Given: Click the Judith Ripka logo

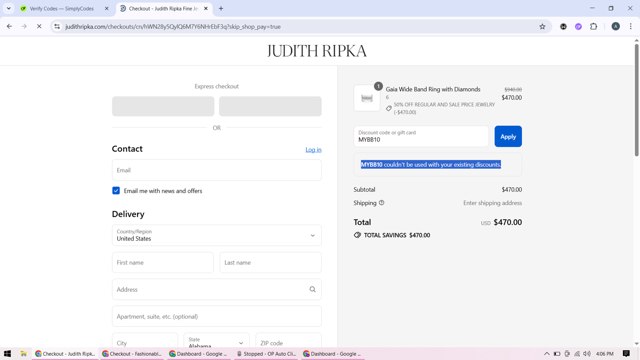Looking at the screenshot, I should click(317, 51).
